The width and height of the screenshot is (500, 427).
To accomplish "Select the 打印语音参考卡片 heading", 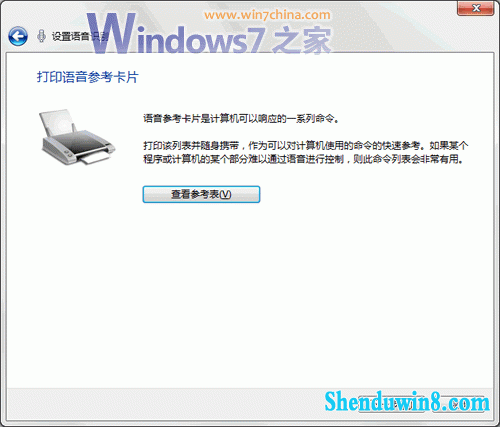I will pyautogui.click(x=88, y=77).
